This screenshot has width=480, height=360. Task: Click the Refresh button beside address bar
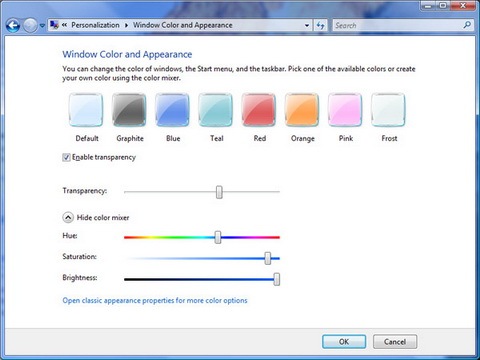point(320,25)
